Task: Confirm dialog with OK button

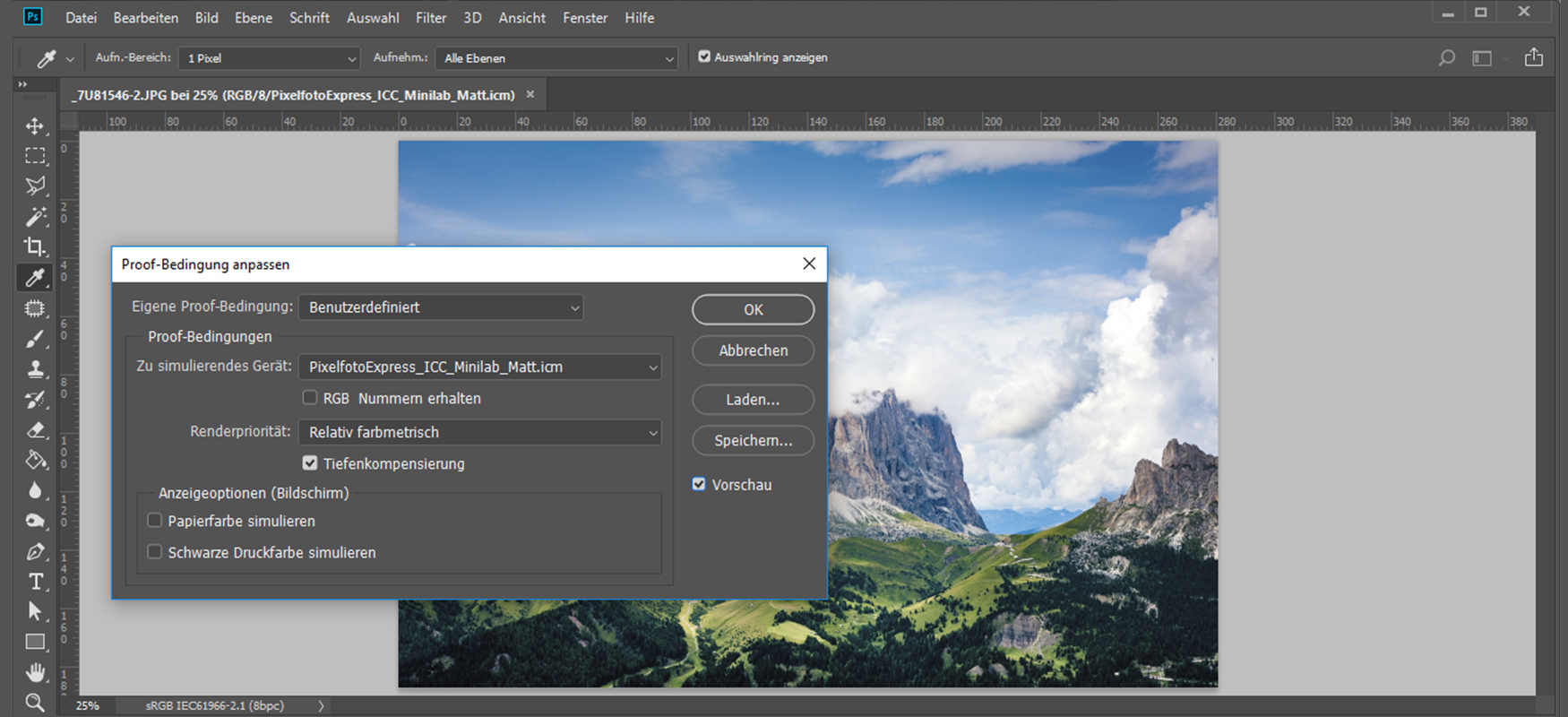Action: pyautogui.click(x=753, y=309)
